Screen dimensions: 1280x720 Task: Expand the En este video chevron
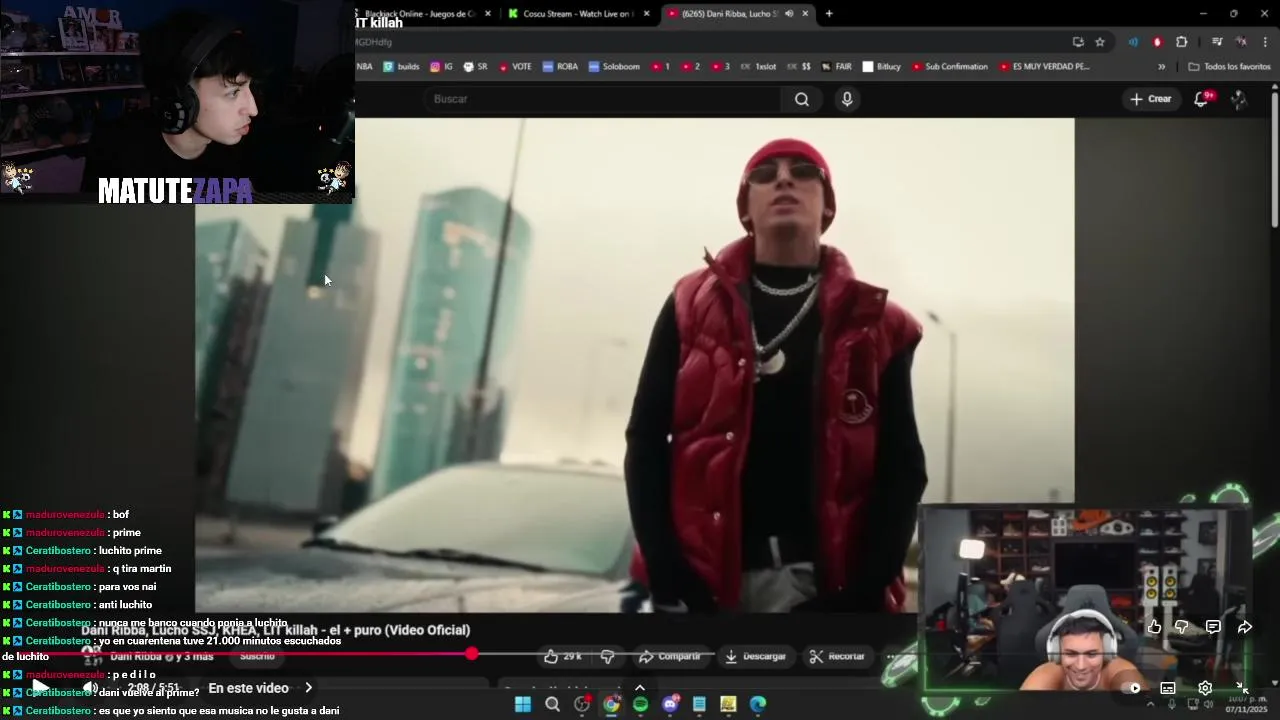click(309, 688)
